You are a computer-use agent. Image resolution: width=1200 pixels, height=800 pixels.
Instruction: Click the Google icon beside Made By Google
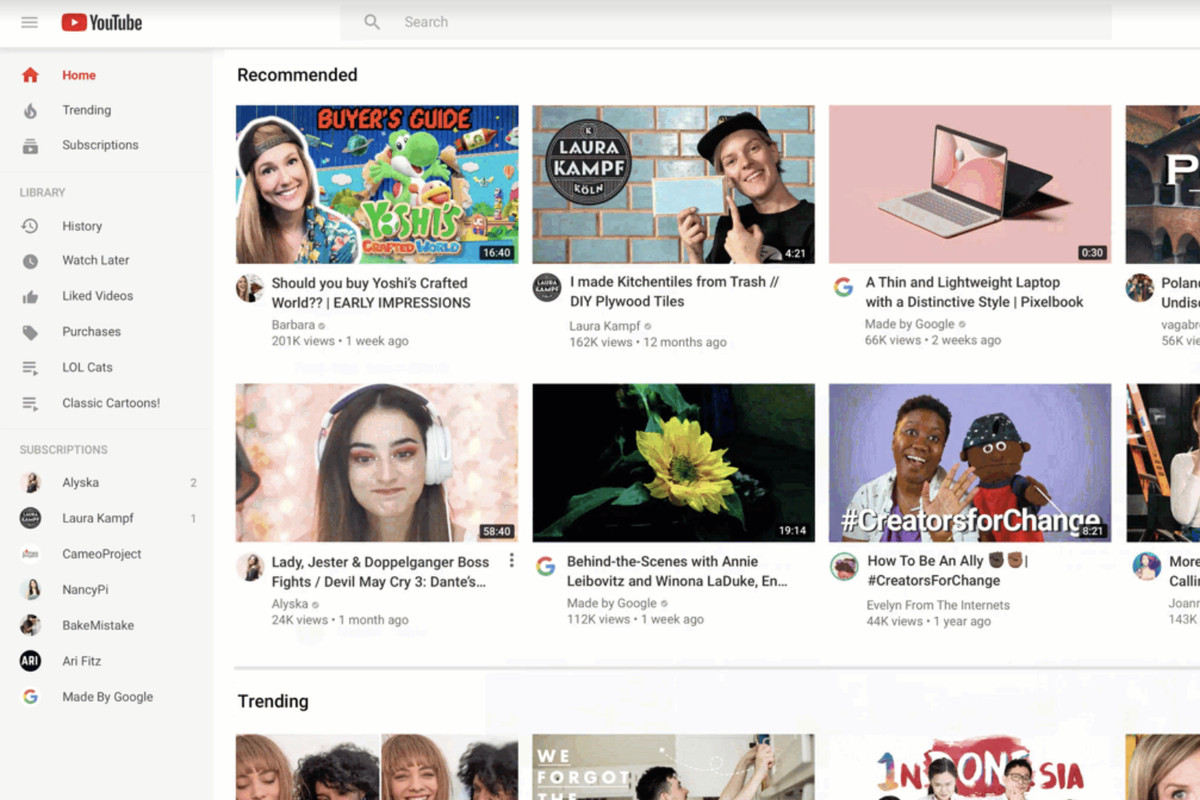[28, 697]
